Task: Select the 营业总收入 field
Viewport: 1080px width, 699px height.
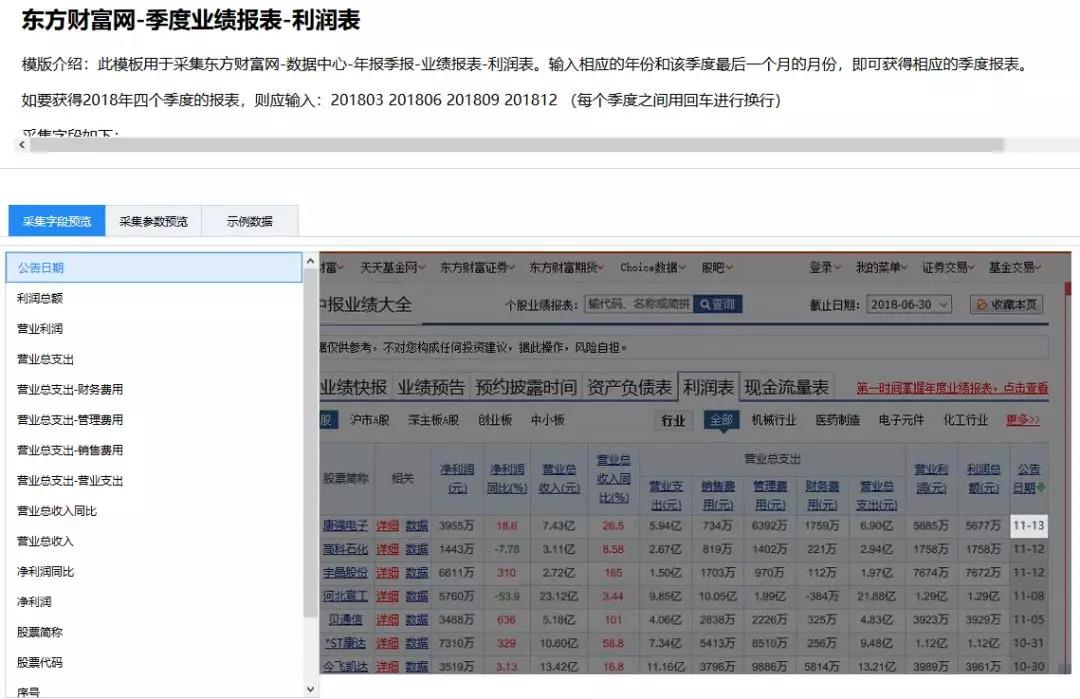Action: coord(154,541)
